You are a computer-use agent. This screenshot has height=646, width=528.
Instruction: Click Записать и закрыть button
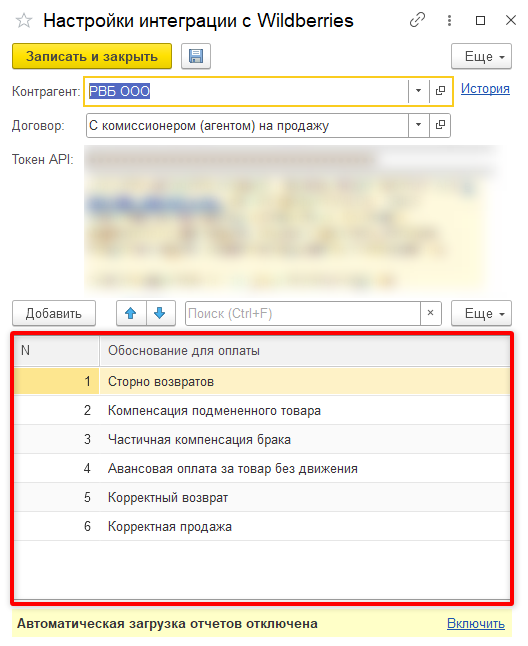click(x=92, y=56)
